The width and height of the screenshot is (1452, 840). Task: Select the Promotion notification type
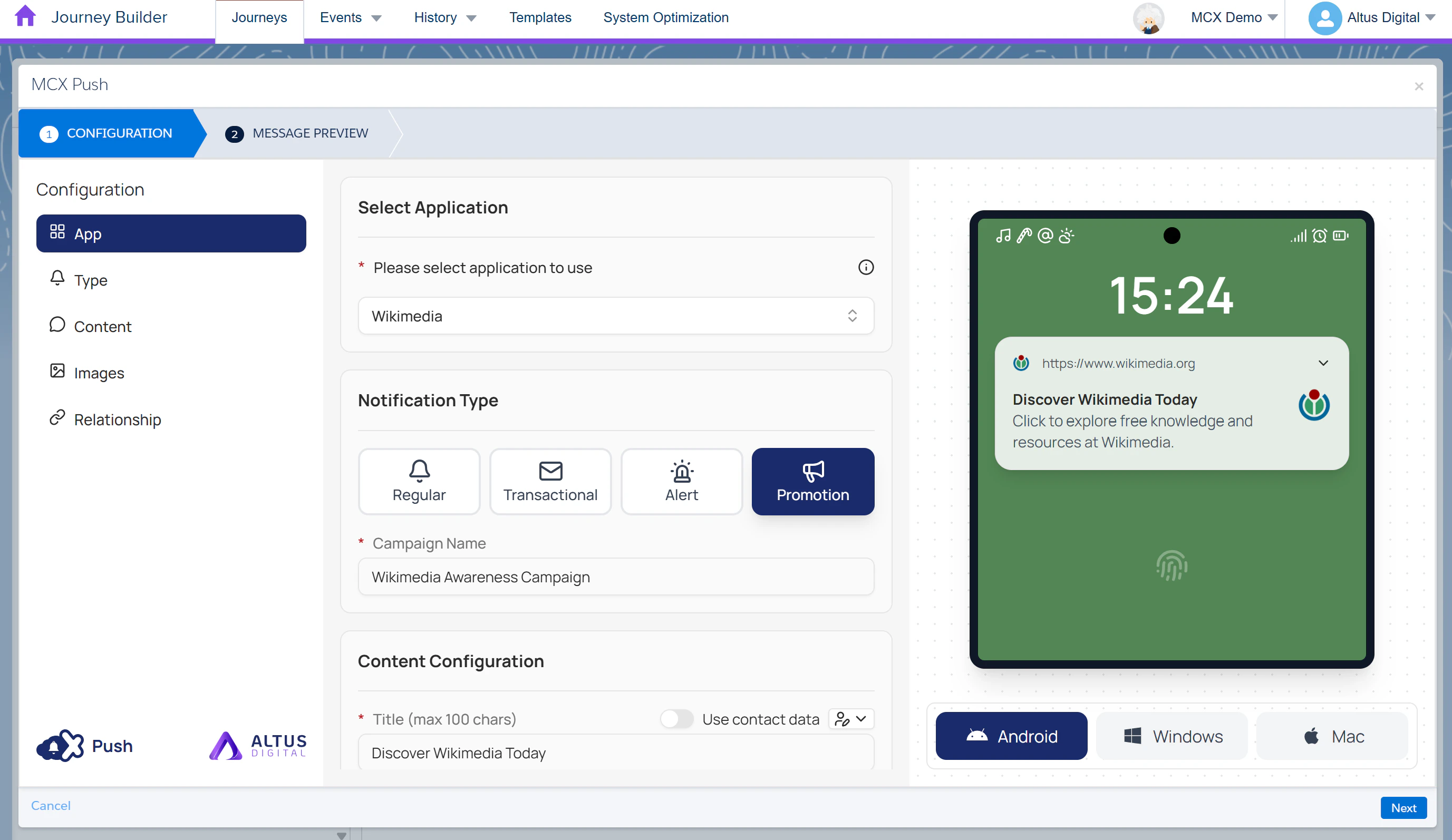tap(813, 481)
